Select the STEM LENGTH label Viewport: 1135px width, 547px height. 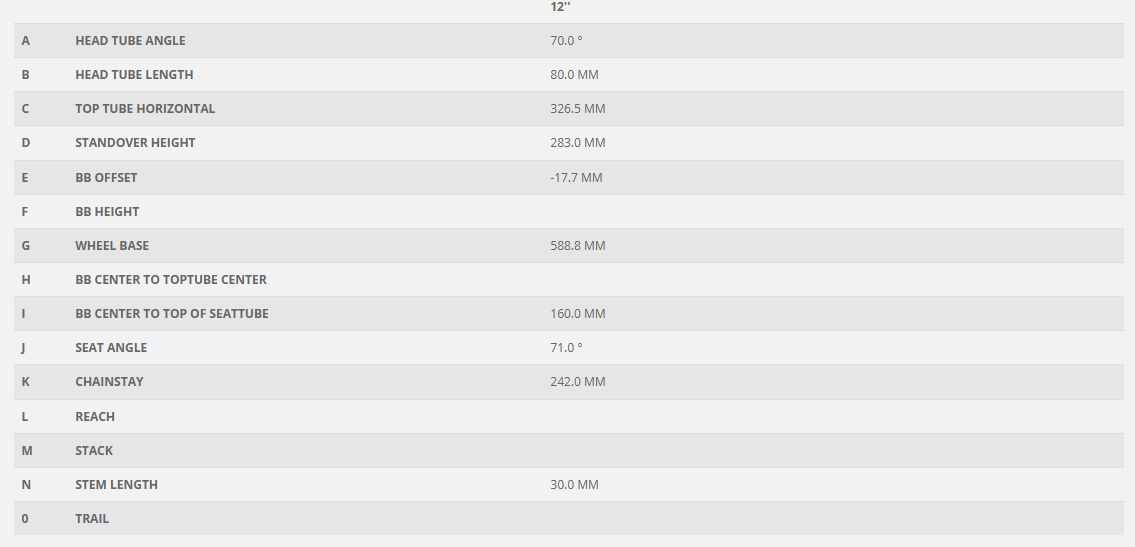(x=116, y=485)
